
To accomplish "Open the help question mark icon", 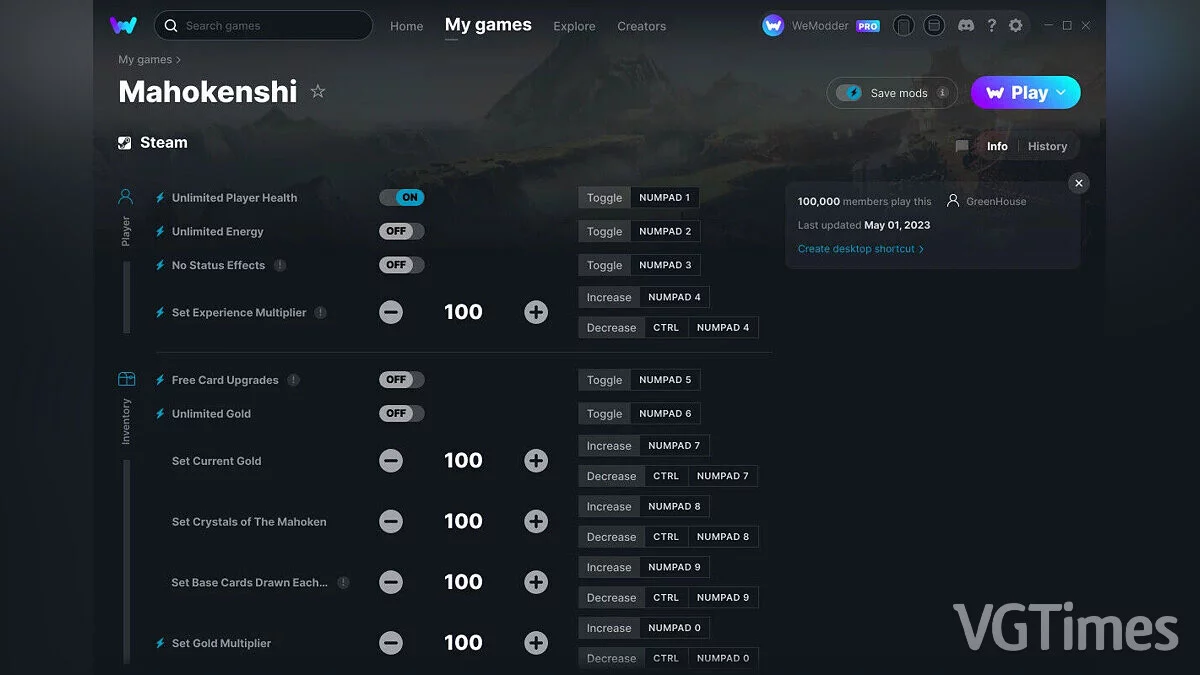I will 991,26.
